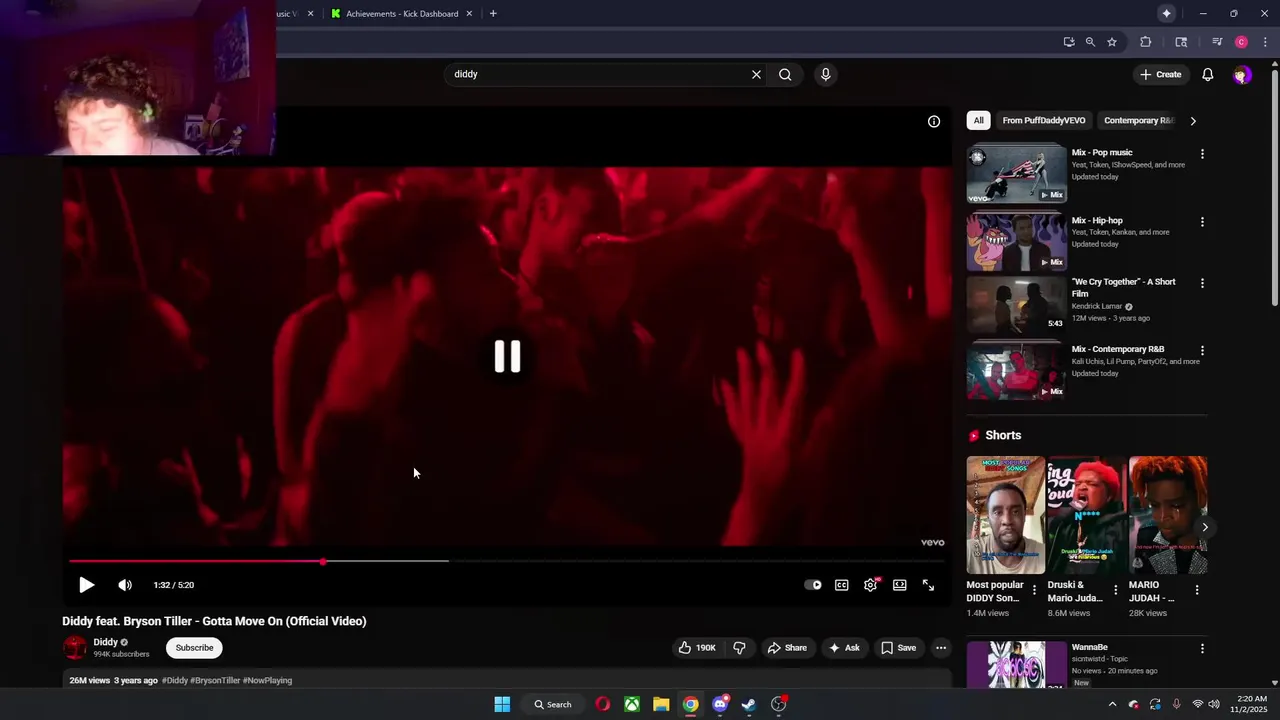1280x720 pixels.
Task: Open options for Druski & Mario Judah Short
Action: tap(1115, 590)
